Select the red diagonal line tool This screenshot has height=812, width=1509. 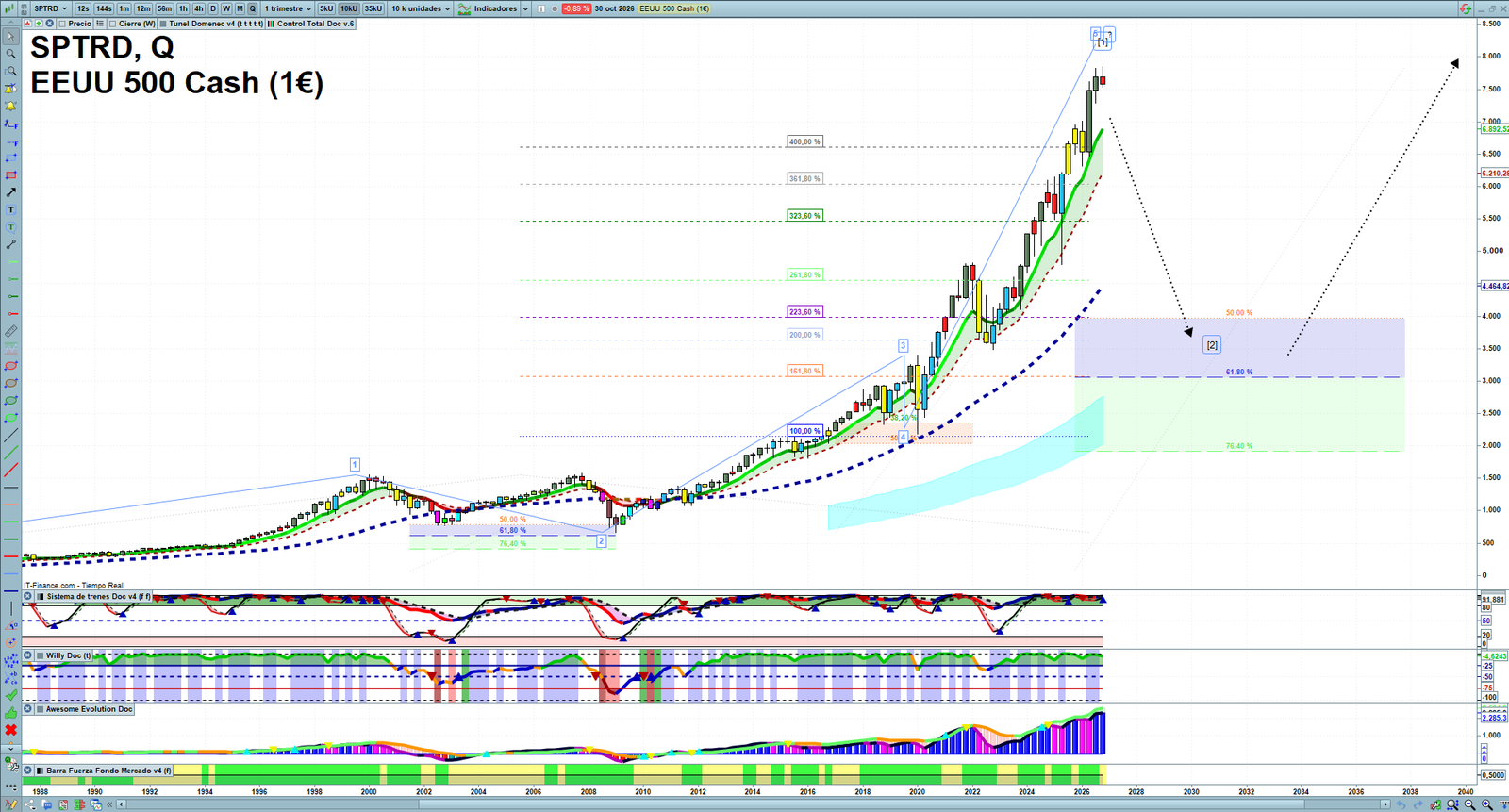(11, 470)
